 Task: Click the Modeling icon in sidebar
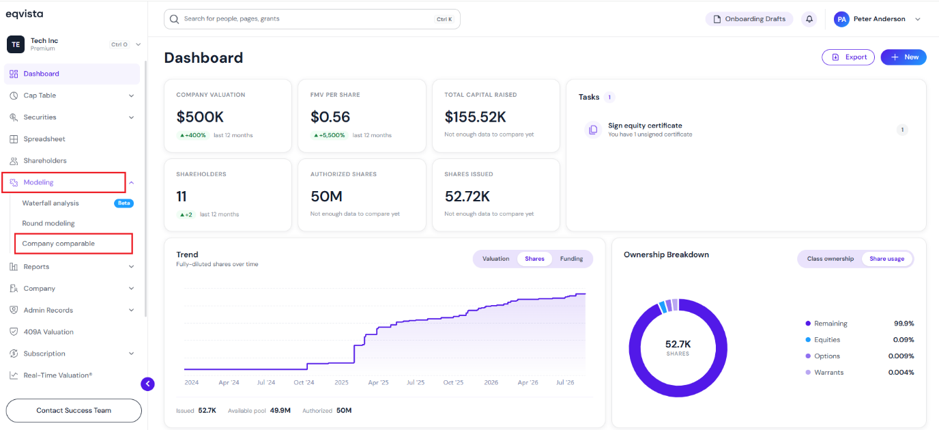pyautogui.click(x=14, y=183)
